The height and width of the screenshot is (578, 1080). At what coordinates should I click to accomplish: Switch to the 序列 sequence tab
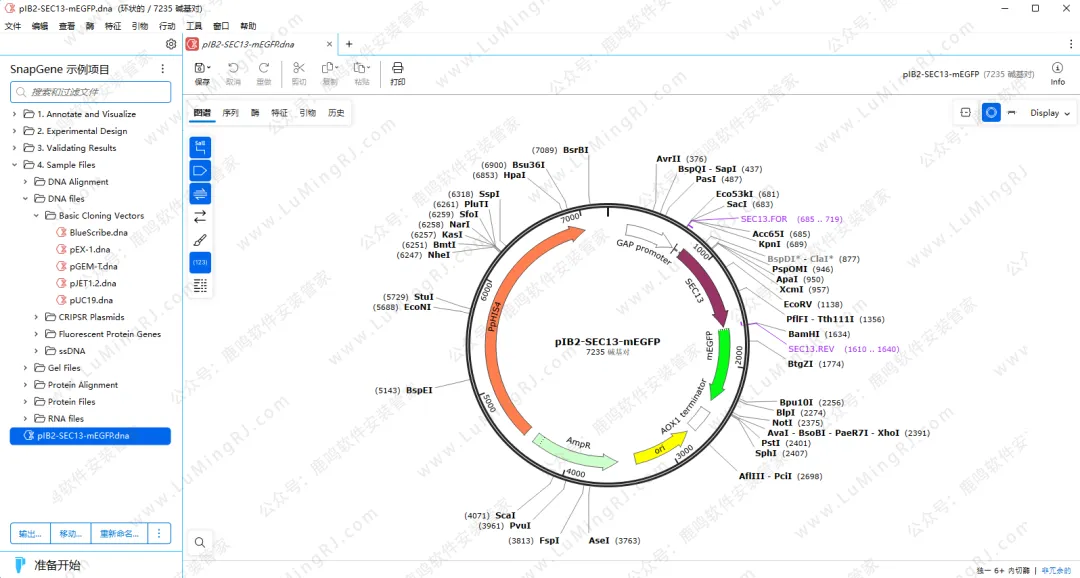230,113
